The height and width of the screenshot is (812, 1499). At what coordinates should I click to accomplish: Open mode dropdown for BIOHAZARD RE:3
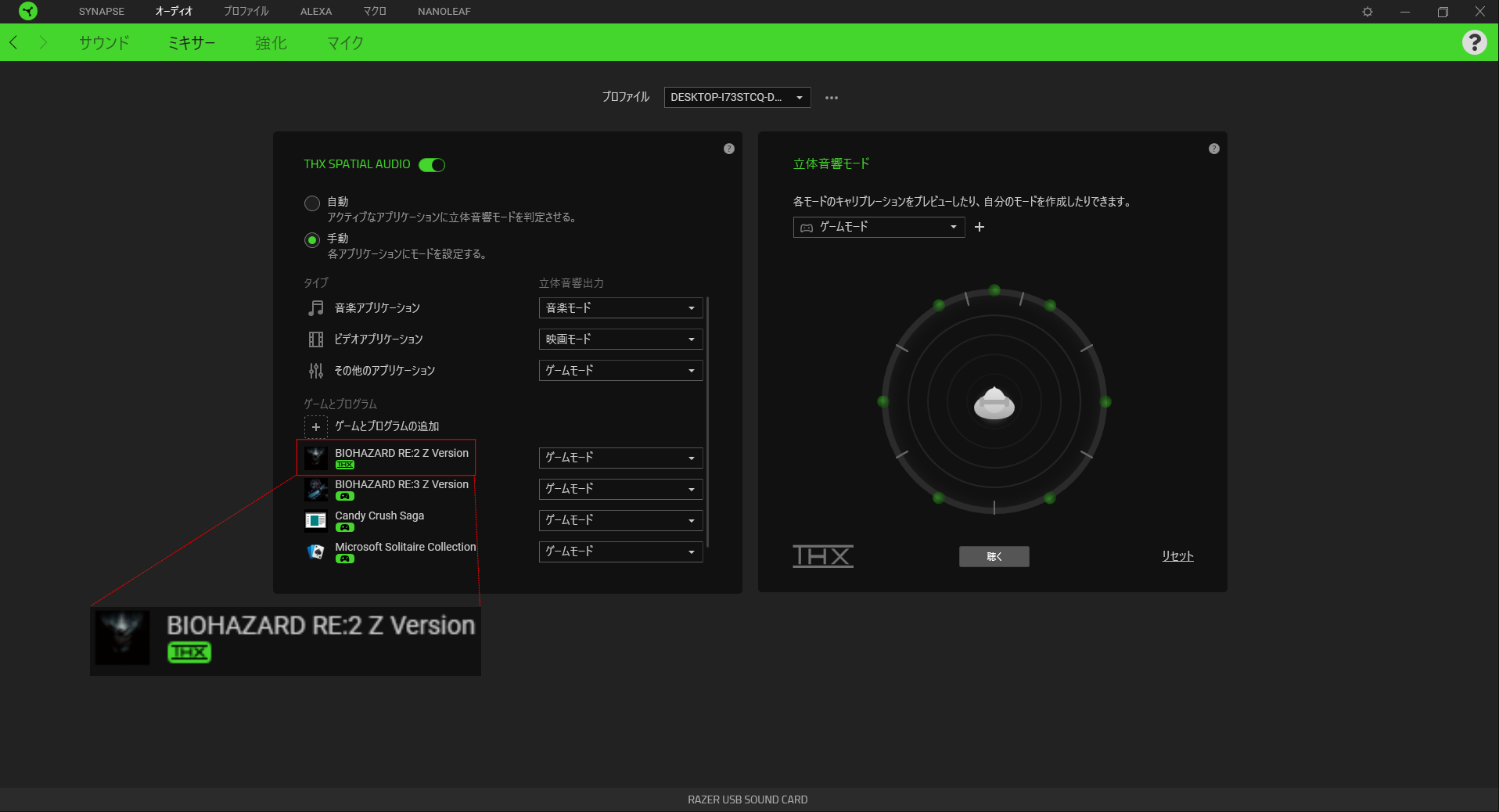(x=620, y=489)
